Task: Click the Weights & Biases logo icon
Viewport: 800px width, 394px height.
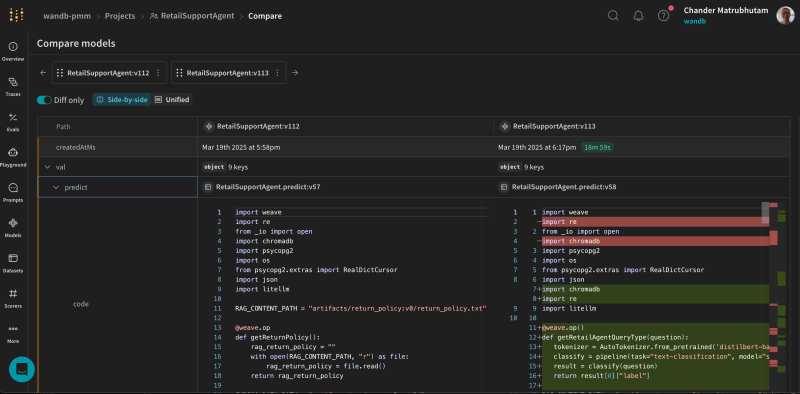Action: click(16, 15)
